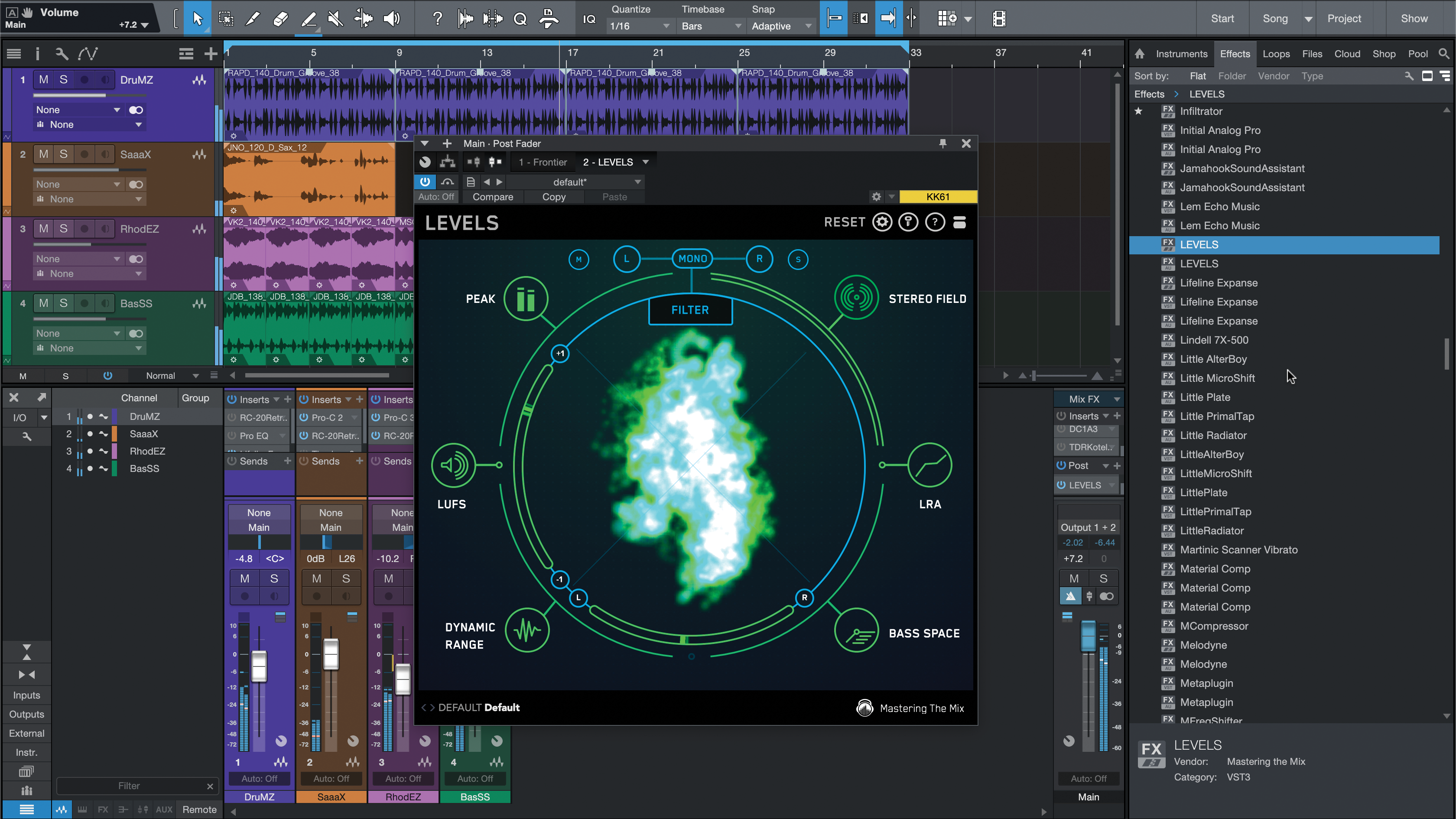The image size is (1456, 819).
Task: Select the Eraser tool in toolbar
Action: (x=280, y=19)
